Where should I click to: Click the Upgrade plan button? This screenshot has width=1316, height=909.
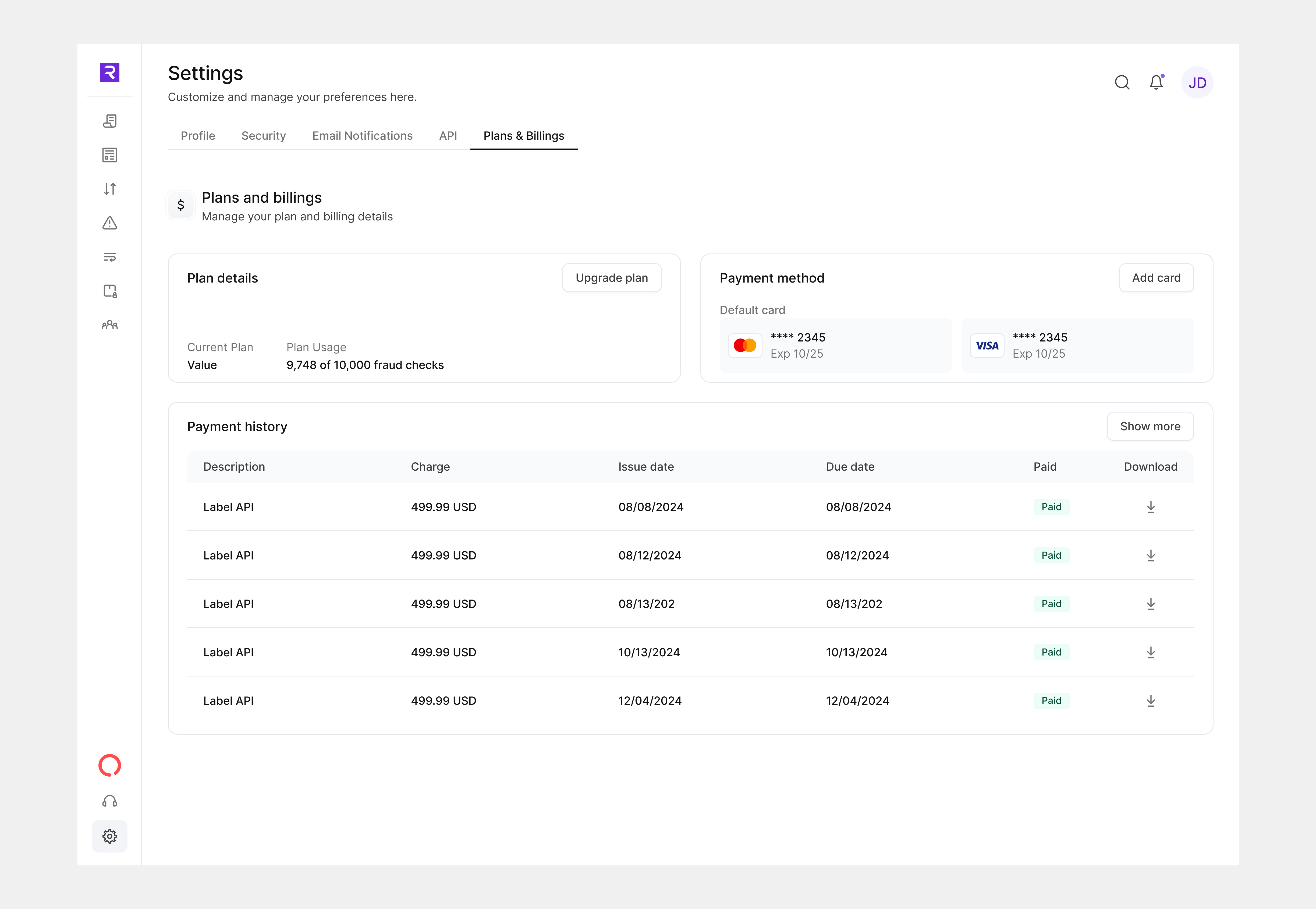(611, 278)
